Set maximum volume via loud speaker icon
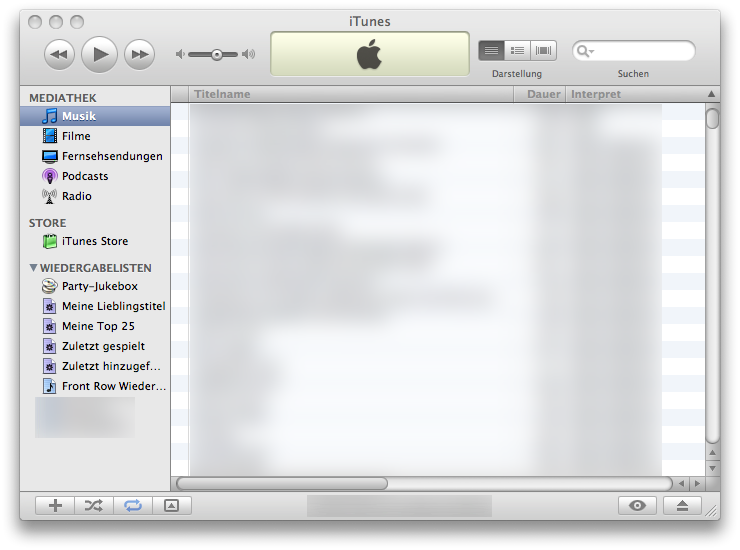The width and height of the screenshot is (740, 550). 249,54
